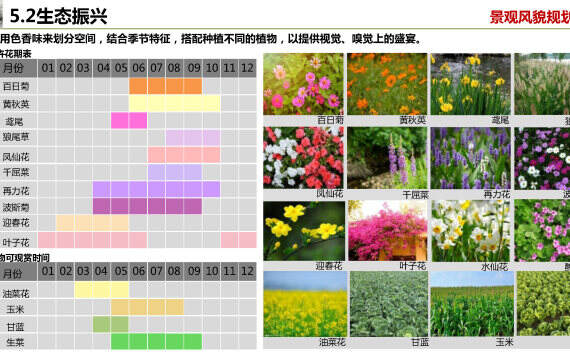Select the 叶子花 pink bougainvillea photo
Screen dimensions: 570x360
click(388, 231)
